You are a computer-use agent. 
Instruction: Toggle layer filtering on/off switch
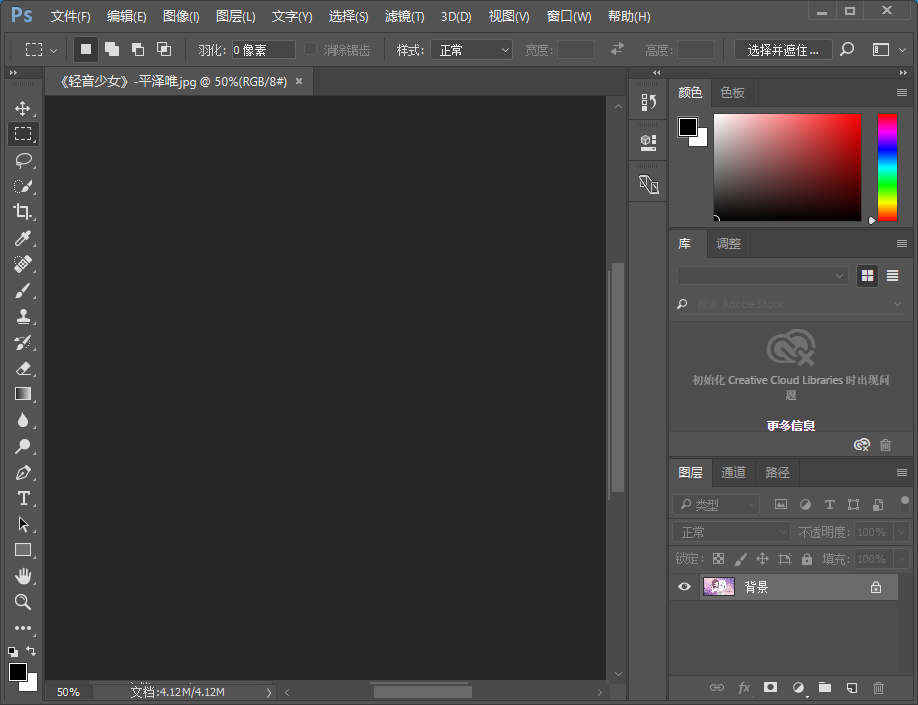tap(905, 504)
